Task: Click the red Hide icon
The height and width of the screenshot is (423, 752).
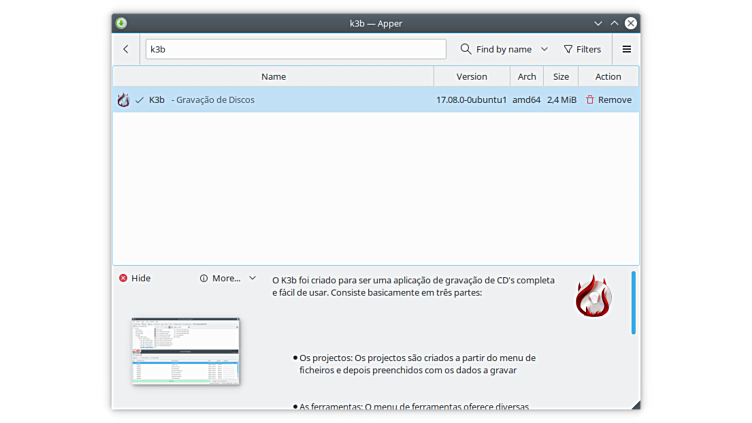Action: [123, 278]
